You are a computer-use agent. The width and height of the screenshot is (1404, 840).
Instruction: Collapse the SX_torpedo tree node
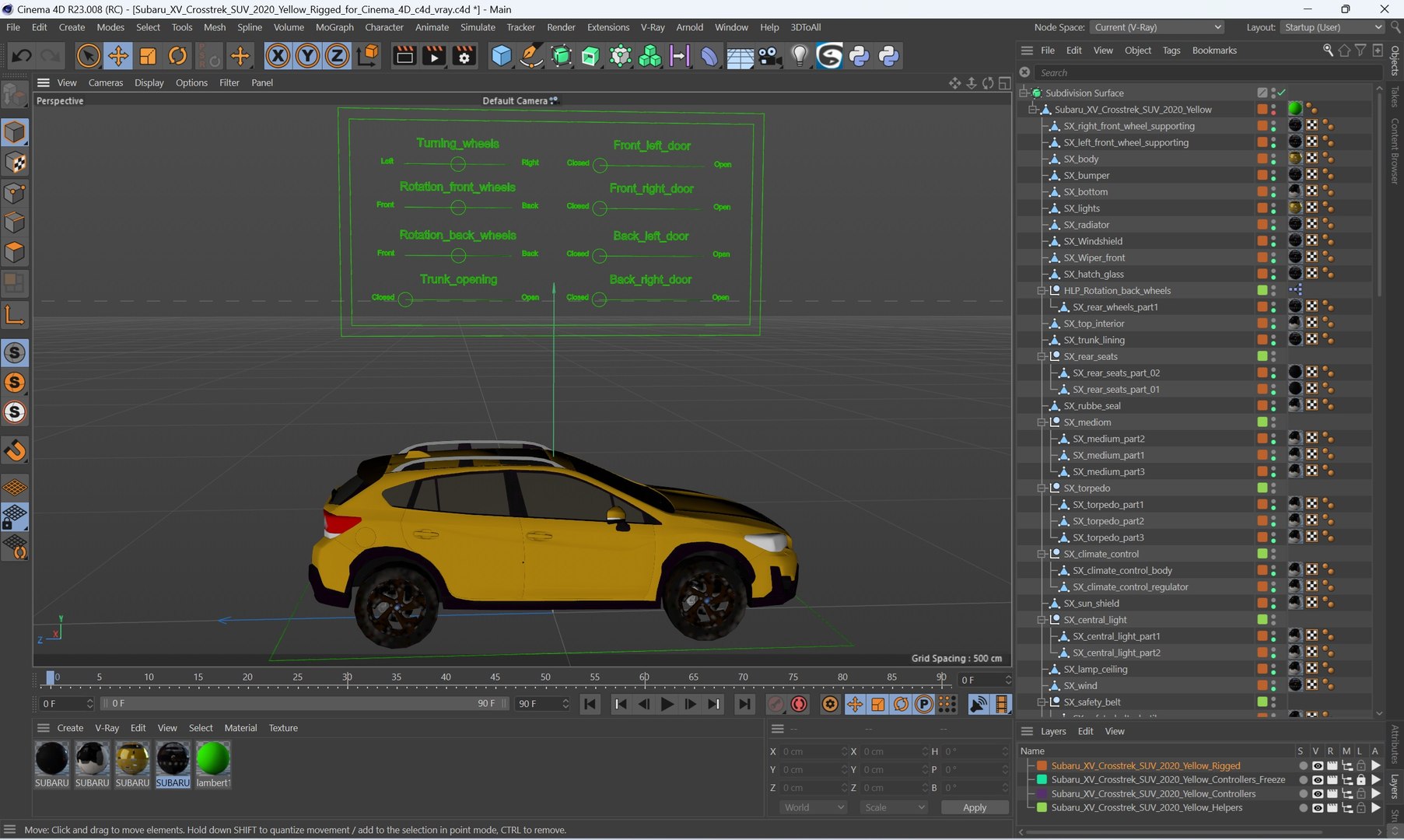pyautogui.click(x=1042, y=488)
